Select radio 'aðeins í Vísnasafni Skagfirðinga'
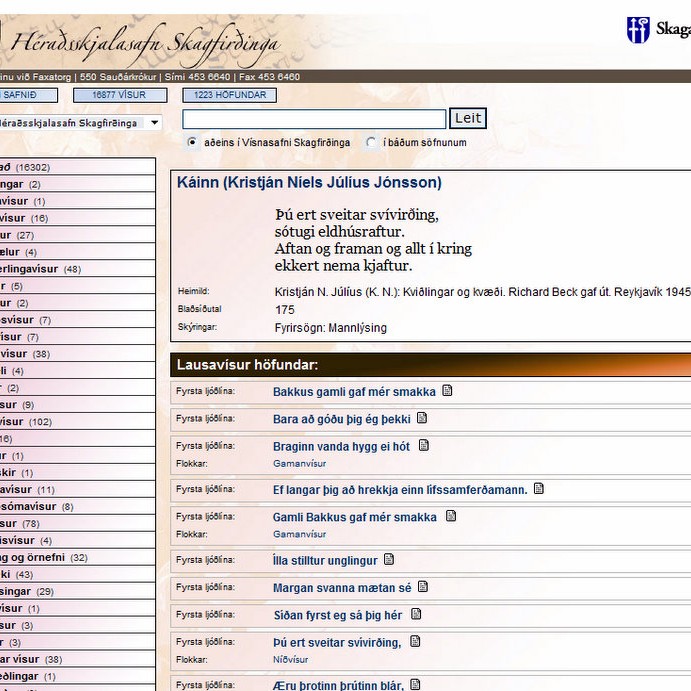 coord(192,143)
